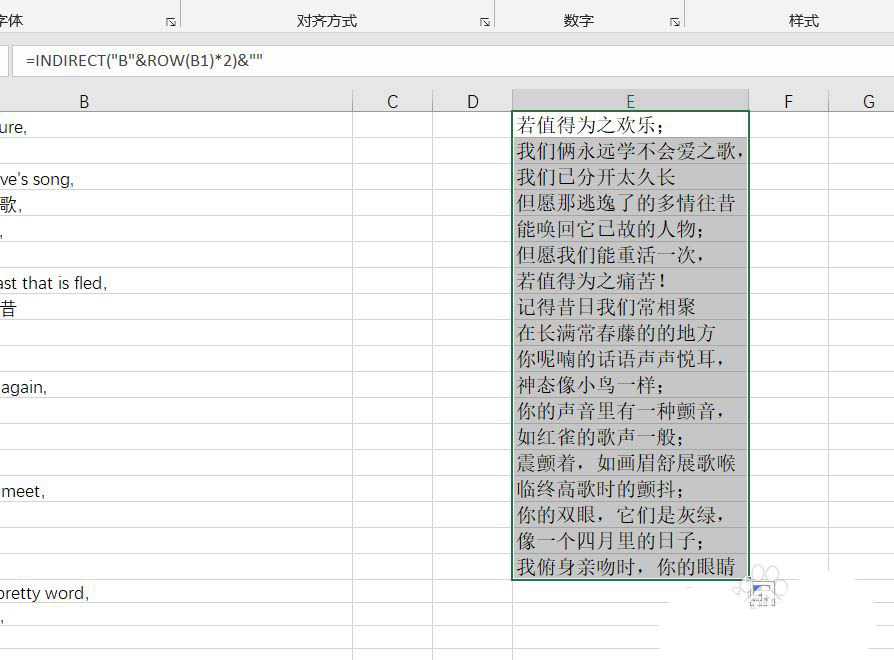Select column B header
Viewport: 894px width, 660px height.
click(84, 100)
